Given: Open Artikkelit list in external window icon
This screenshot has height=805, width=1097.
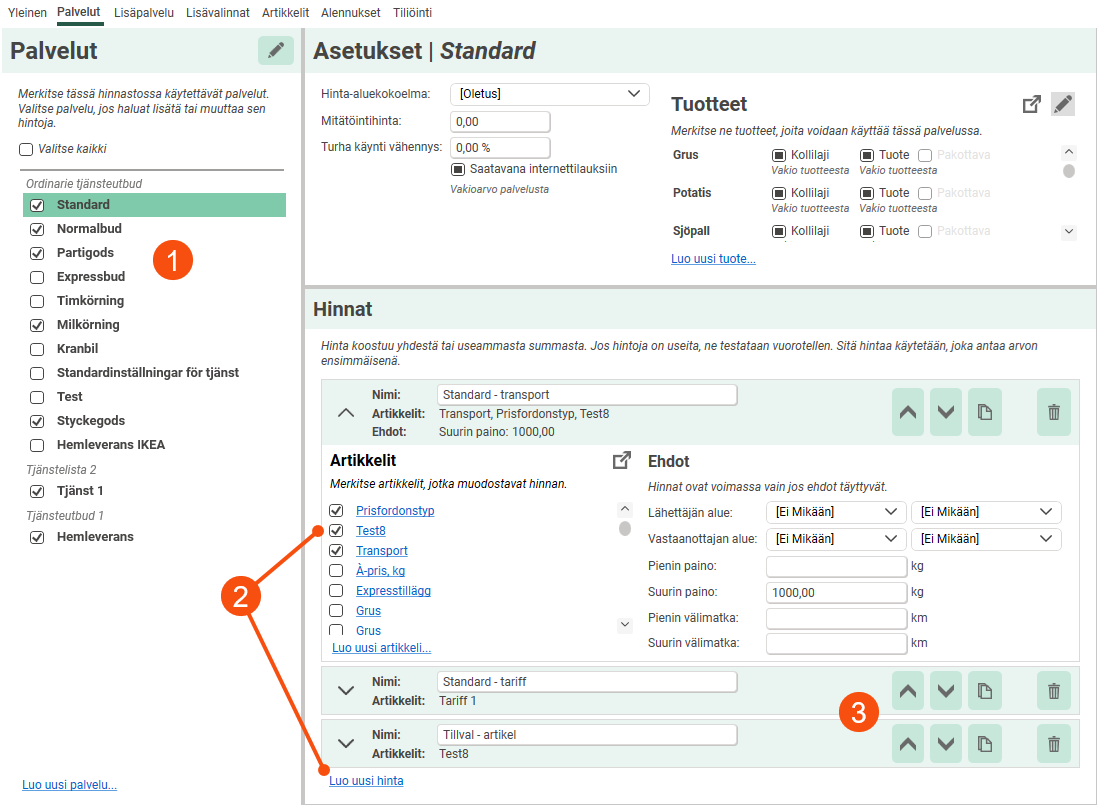Looking at the screenshot, I should (621, 460).
